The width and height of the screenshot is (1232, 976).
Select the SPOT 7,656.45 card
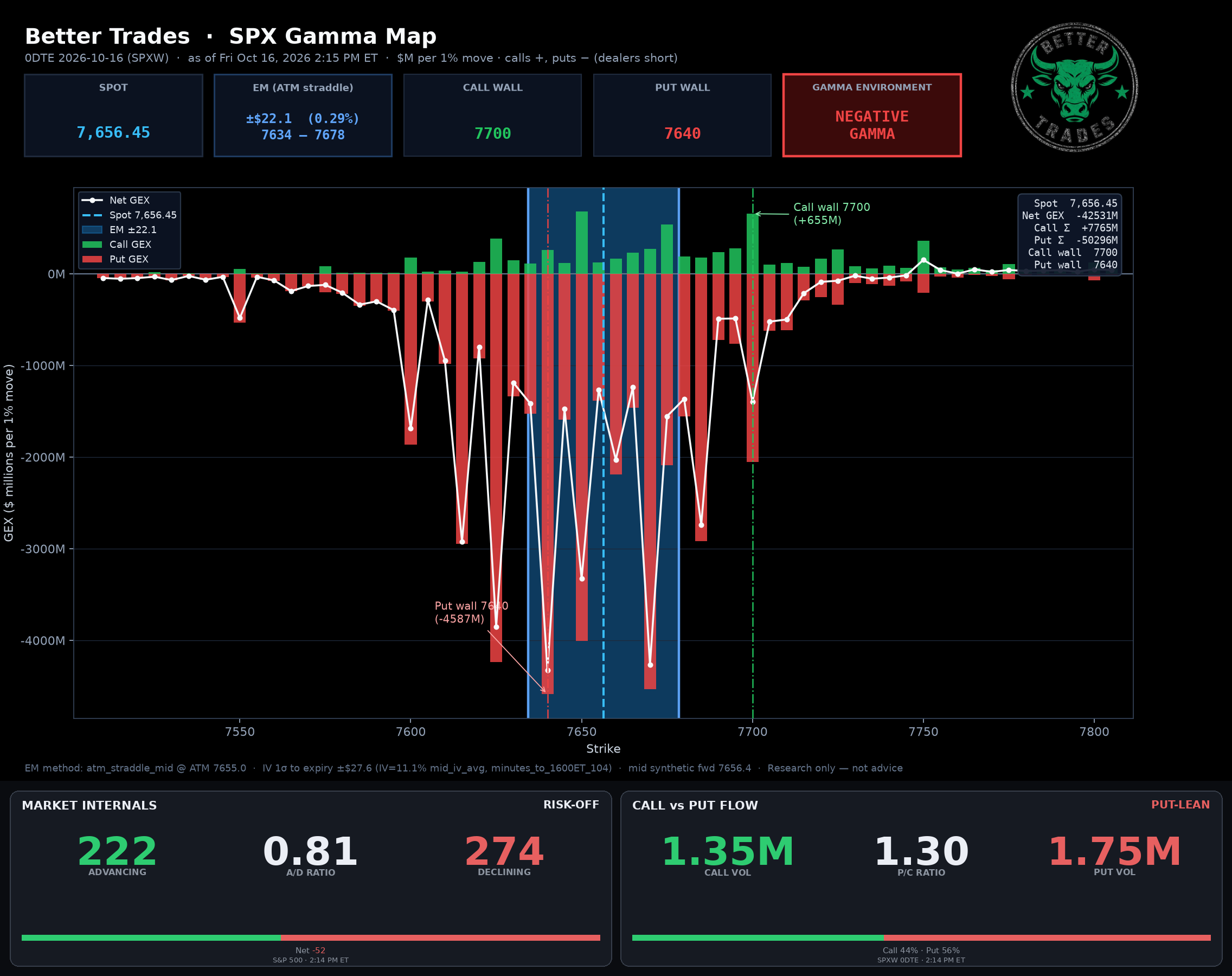pyautogui.click(x=113, y=115)
